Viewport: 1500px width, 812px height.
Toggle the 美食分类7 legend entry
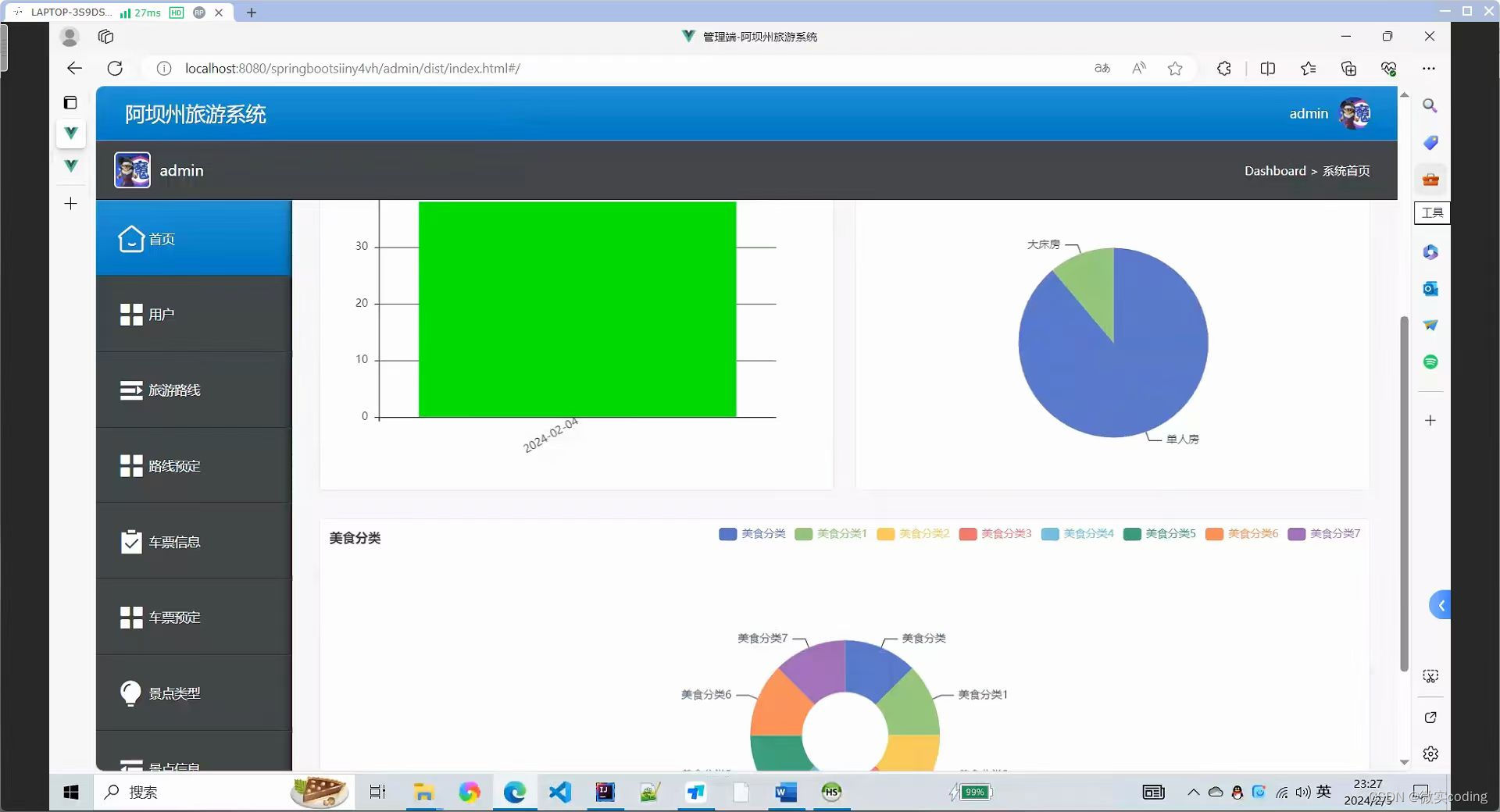click(1324, 534)
